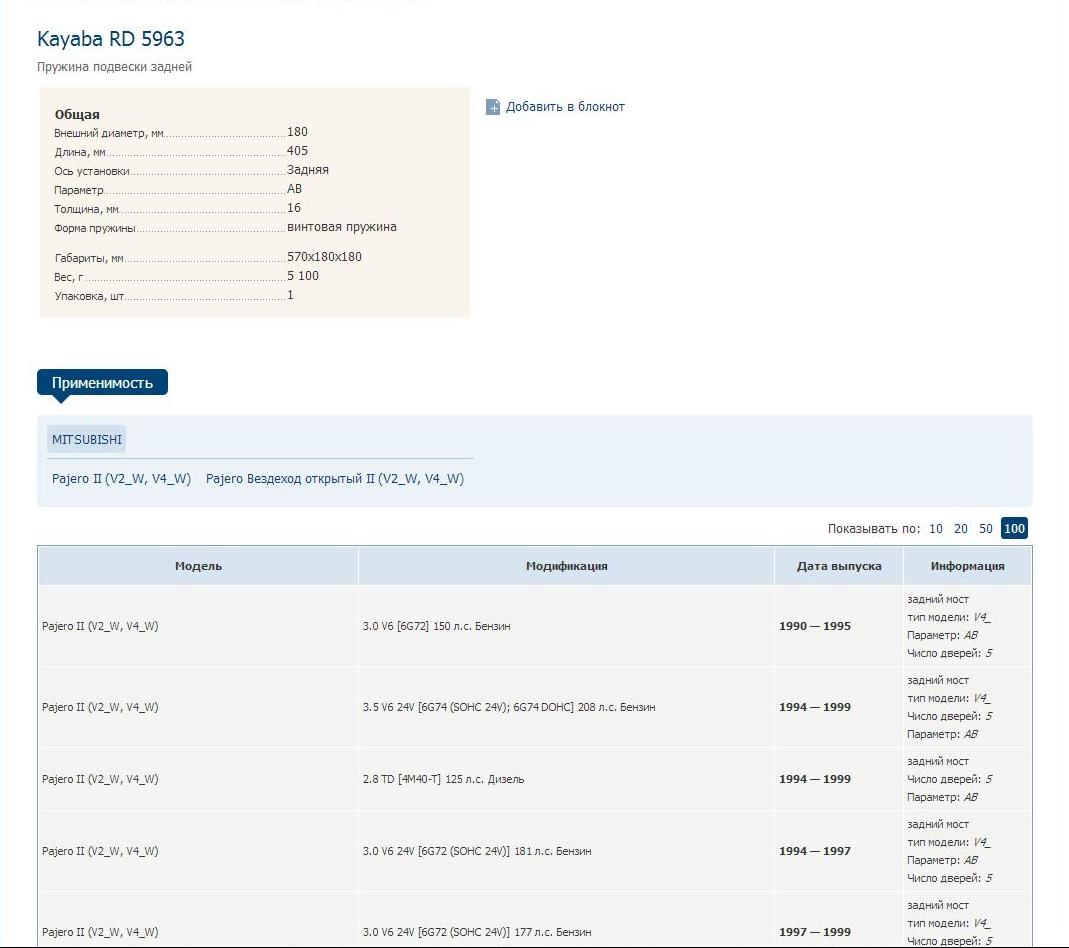Show 50 rows per page
The image size is (1069, 948).
coord(985,529)
